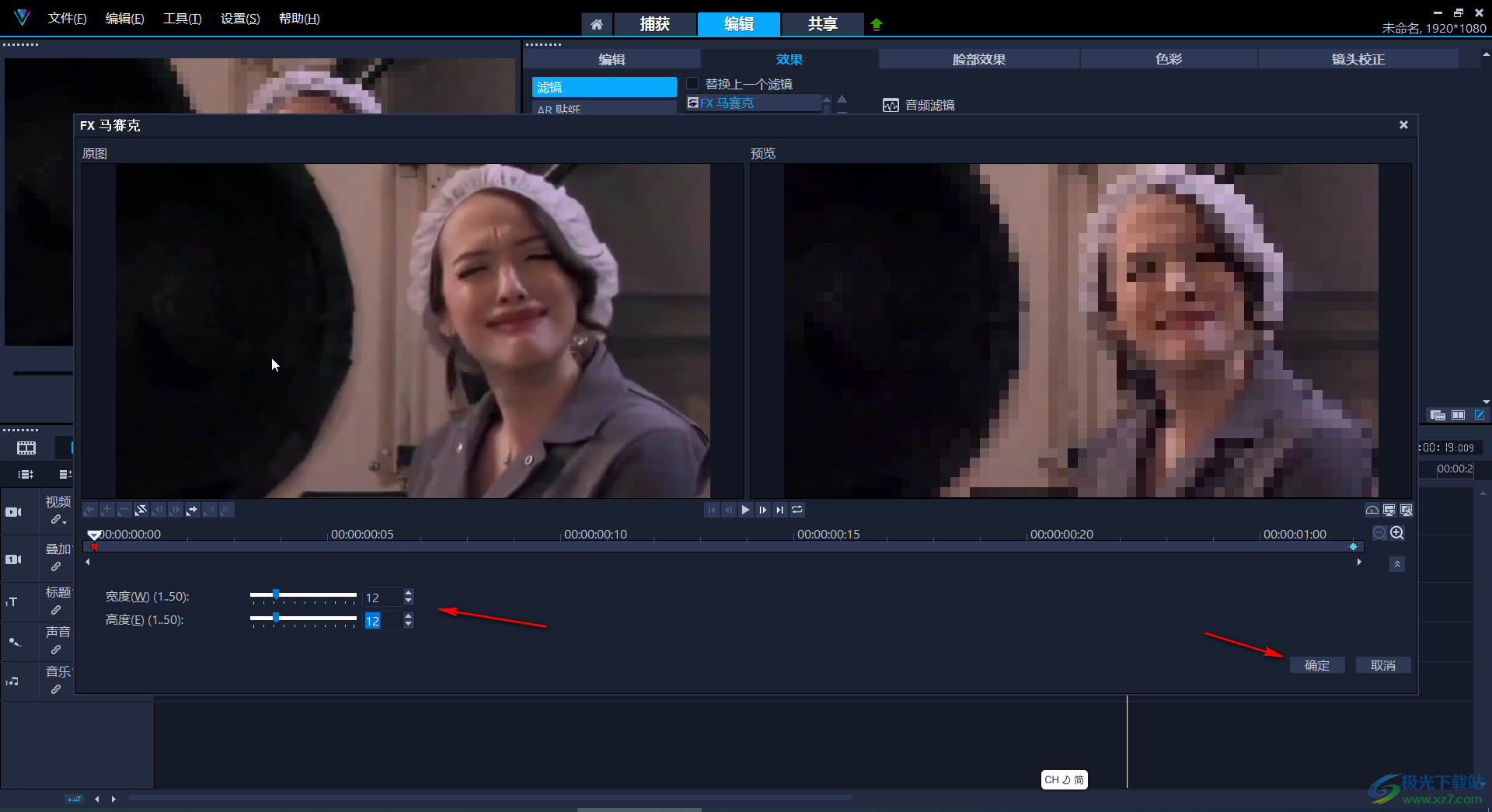Move filter up with the triangle arrow
Image resolution: width=1492 pixels, height=812 pixels.
tap(842, 99)
